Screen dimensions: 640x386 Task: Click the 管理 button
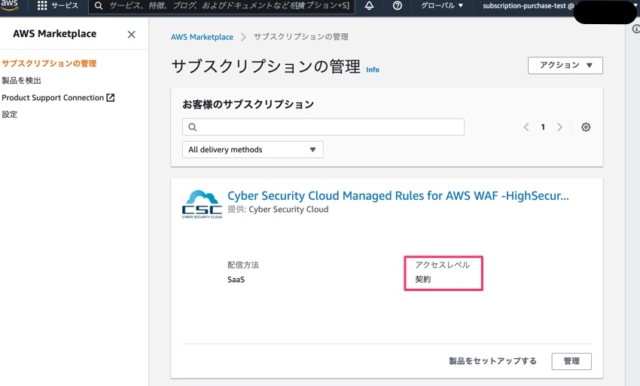(571, 361)
